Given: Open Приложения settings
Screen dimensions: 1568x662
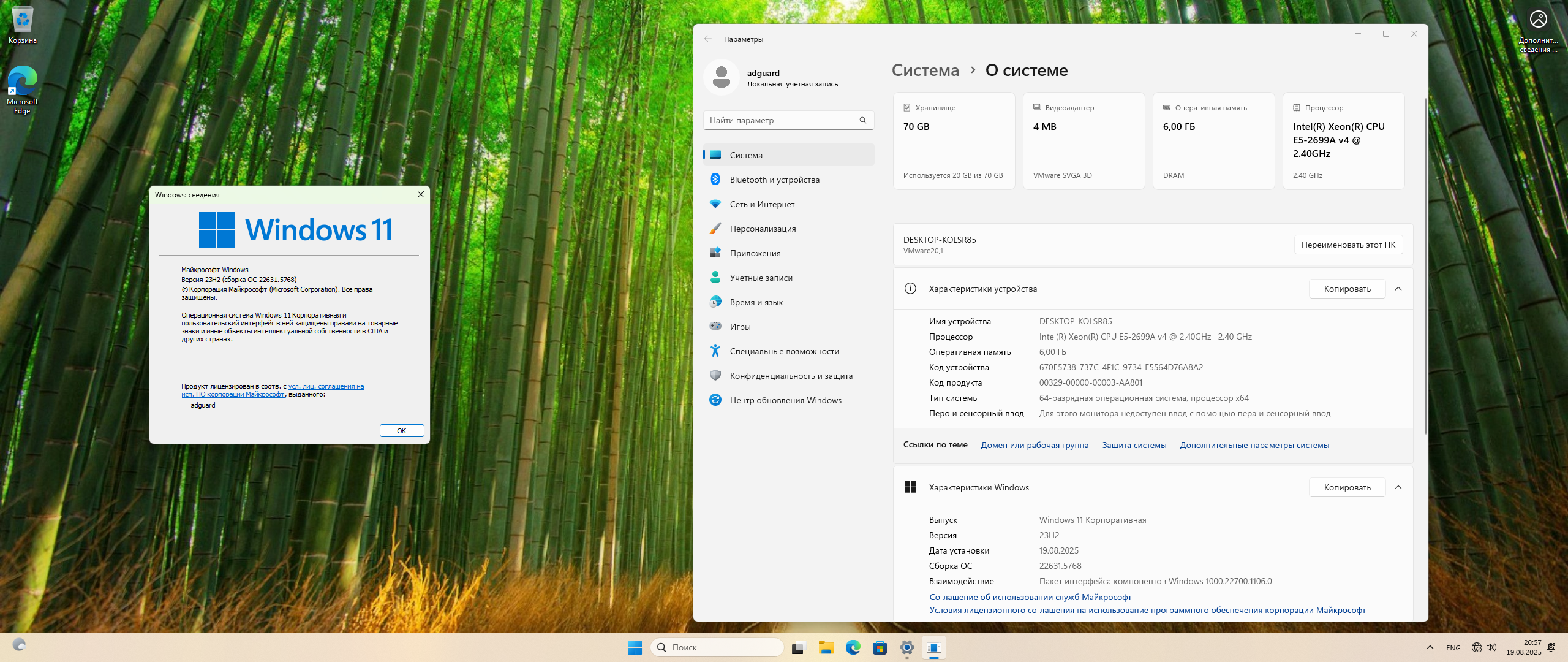Looking at the screenshot, I should click(x=789, y=253).
